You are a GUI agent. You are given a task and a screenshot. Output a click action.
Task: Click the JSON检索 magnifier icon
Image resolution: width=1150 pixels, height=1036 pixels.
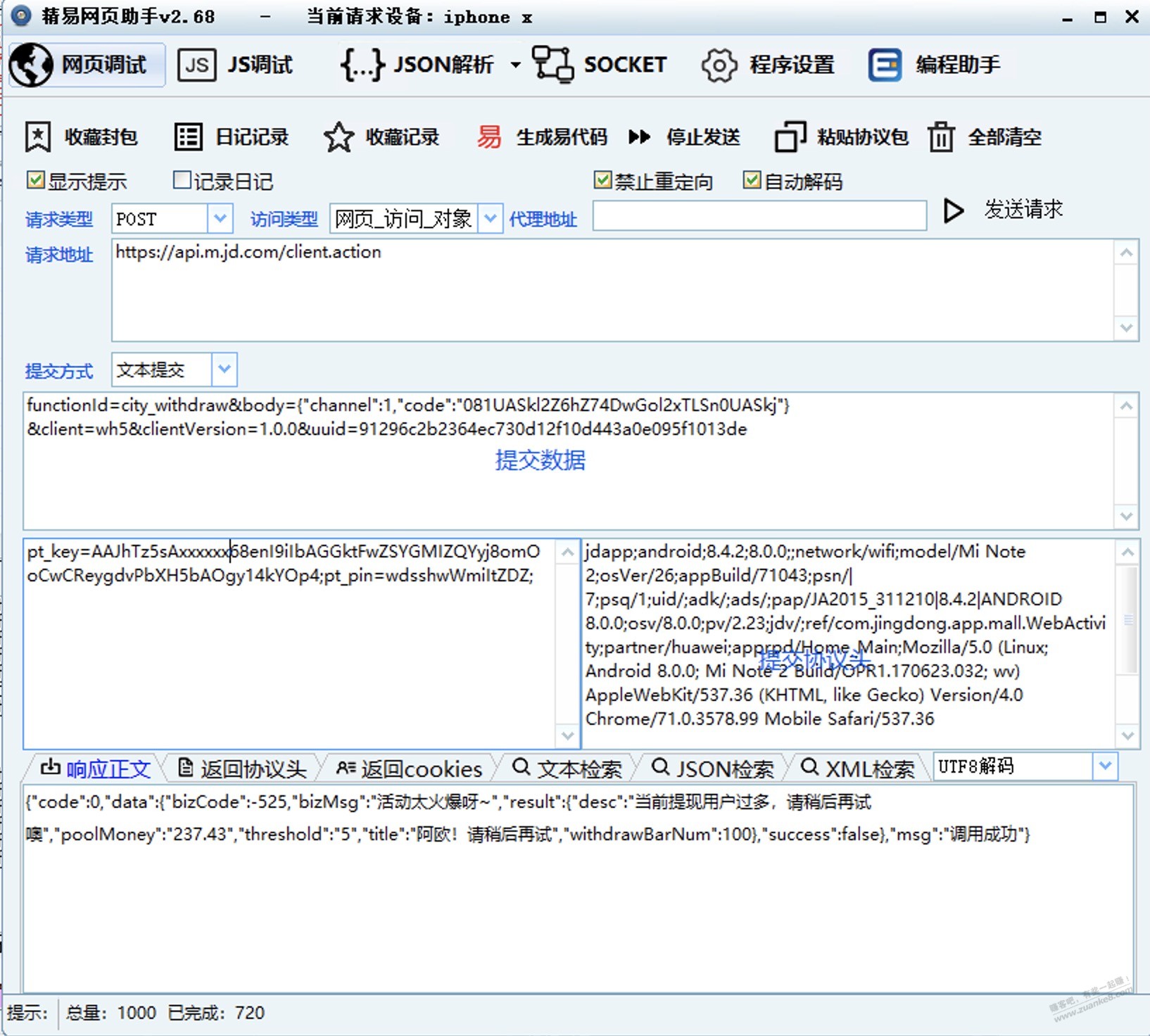pos(660,766)
